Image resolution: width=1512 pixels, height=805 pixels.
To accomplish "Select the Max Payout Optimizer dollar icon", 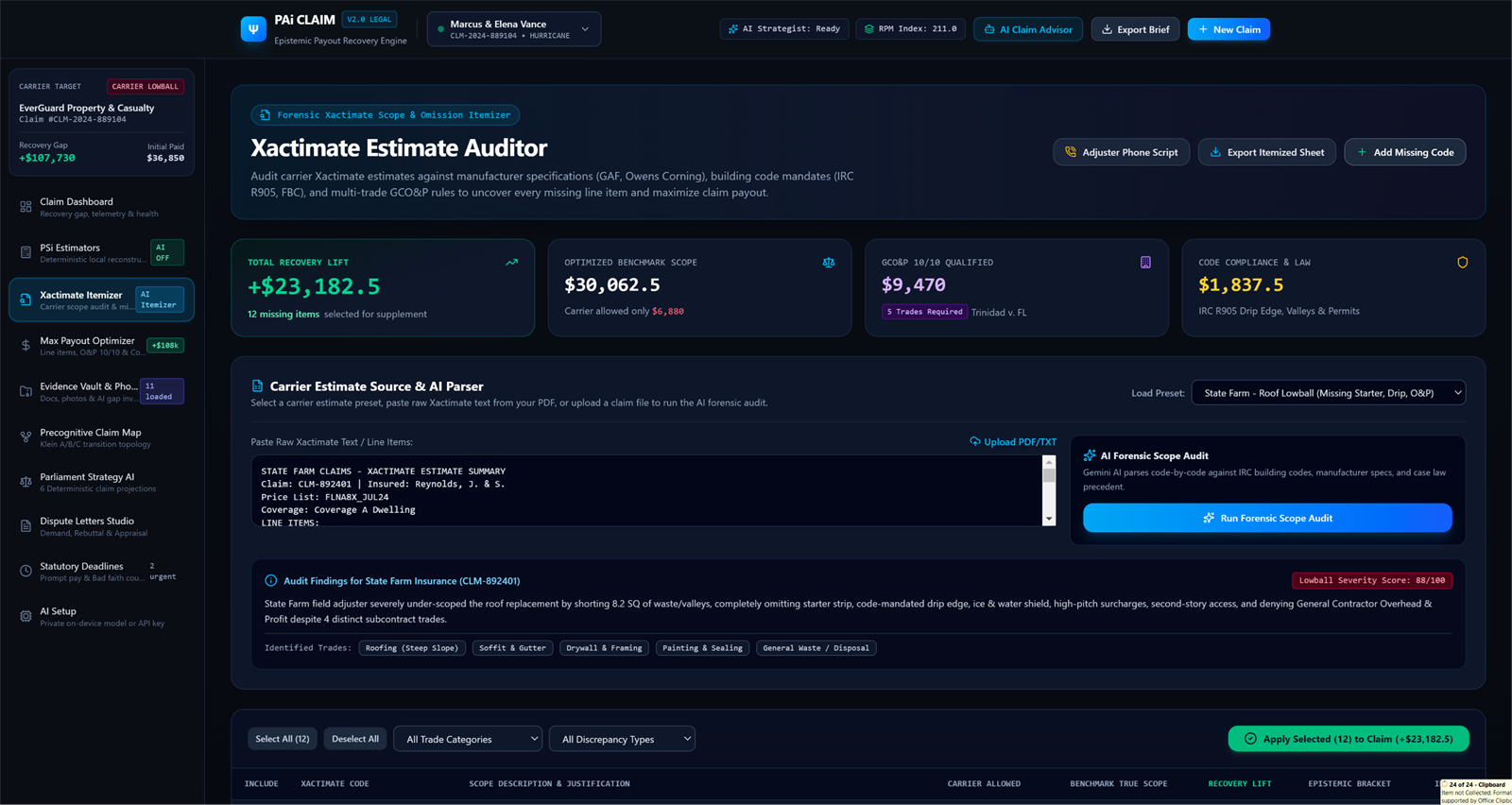I will pos(26,346).
